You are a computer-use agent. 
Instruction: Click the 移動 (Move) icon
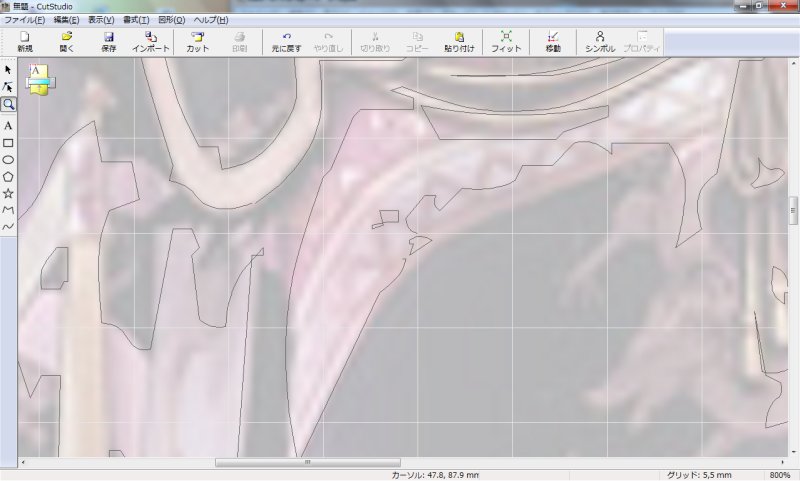pyautogui.click(x=553, y=42)
